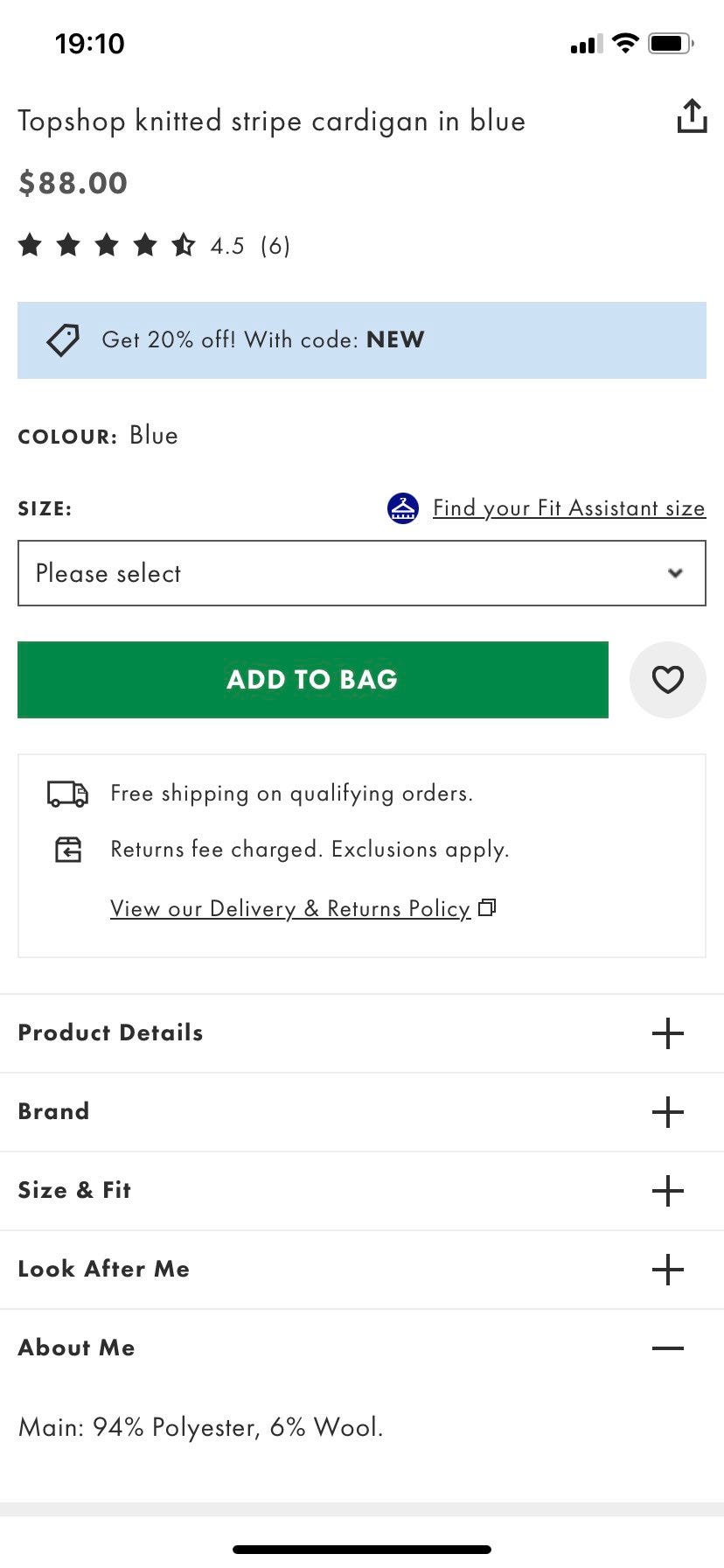Tap the external link icon after Returns Policy
Image resolution: width=724 pixels, height=1568 pixels.
coord(488,907)
